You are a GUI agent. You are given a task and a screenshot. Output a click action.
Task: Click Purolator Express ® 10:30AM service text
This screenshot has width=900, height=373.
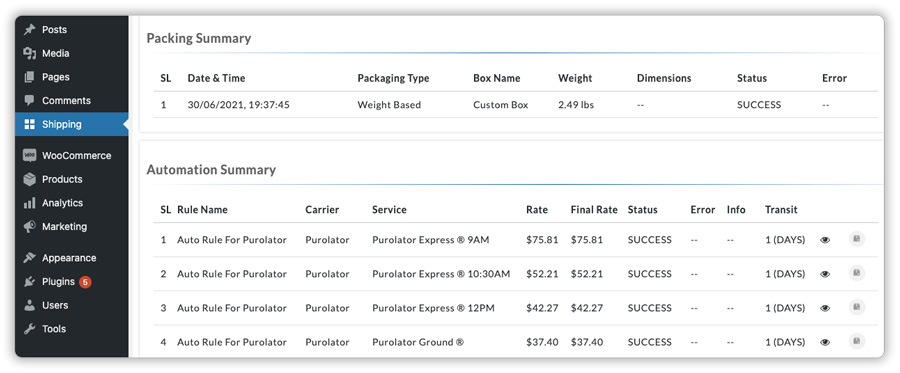[441, 274]
